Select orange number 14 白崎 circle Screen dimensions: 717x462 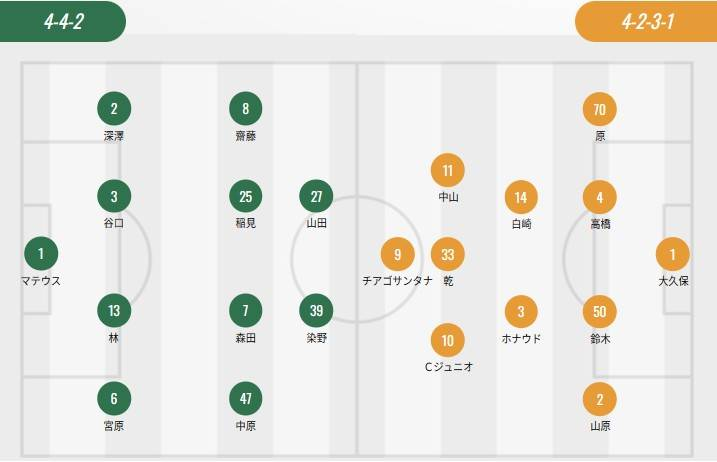(521, 196)
